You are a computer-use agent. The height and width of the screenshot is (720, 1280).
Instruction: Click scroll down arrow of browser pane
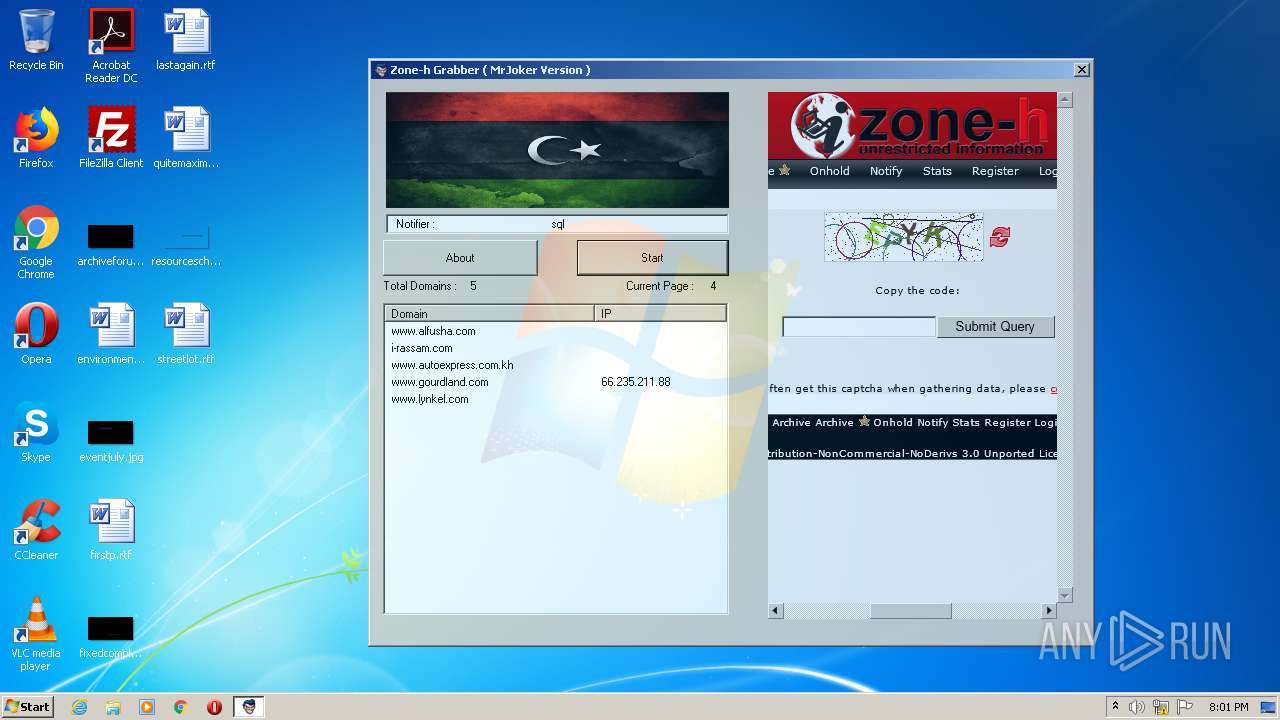(1065, 595)
